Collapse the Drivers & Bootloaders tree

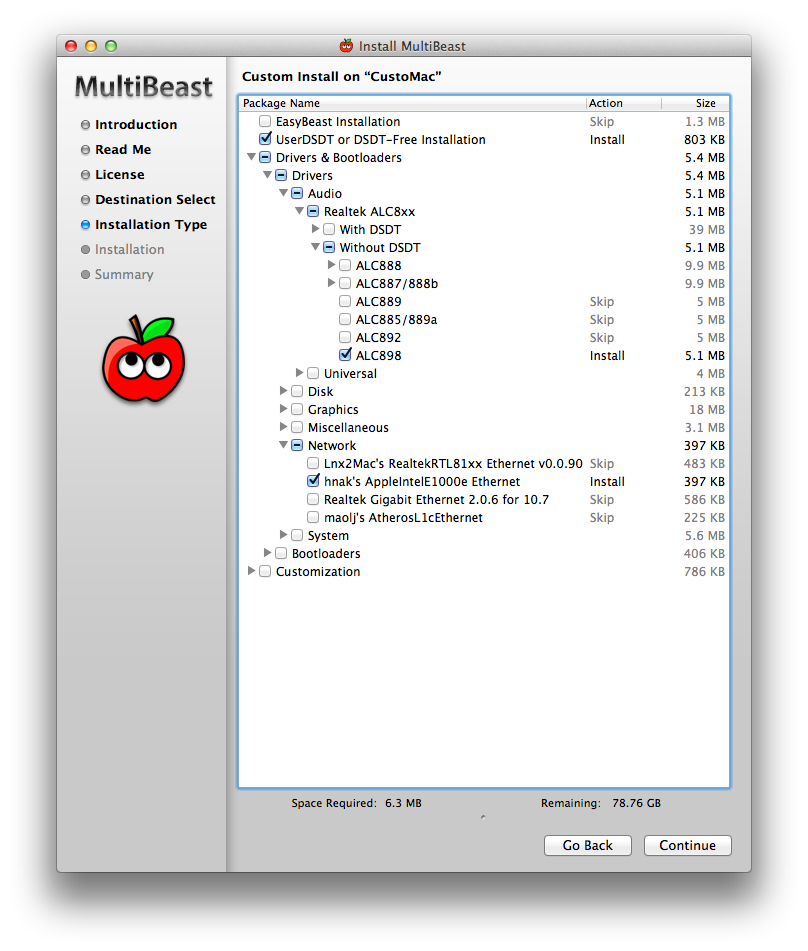[251, 157]
